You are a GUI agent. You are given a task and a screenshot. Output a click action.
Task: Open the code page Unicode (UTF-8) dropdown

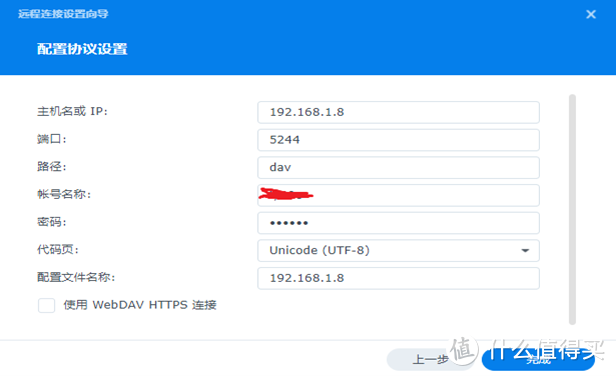coord(398,251)
